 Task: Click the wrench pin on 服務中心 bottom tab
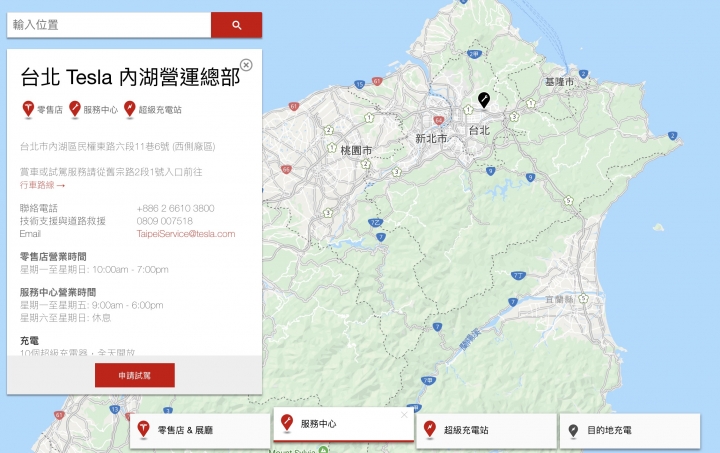tap(287, 423)
